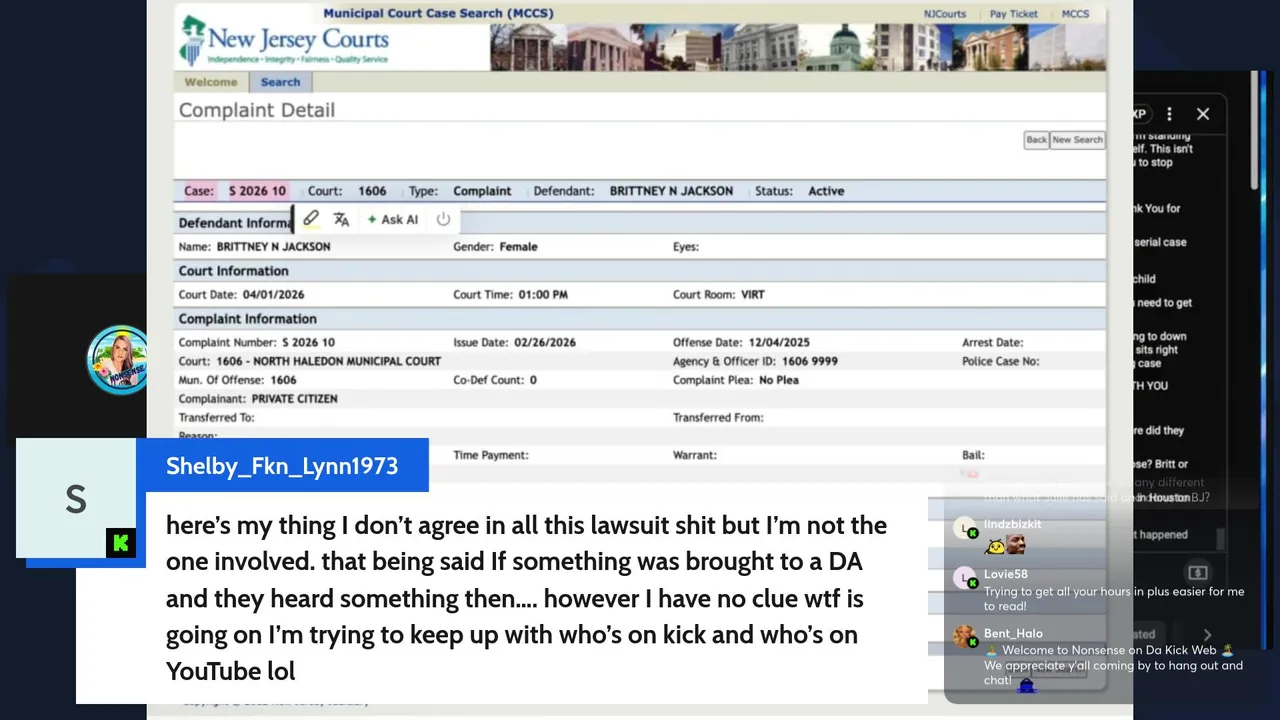Viewport: 1280px width, 720px height.
Task: Click Issue Date '02/26/2026'
Action: click(547, 343)
